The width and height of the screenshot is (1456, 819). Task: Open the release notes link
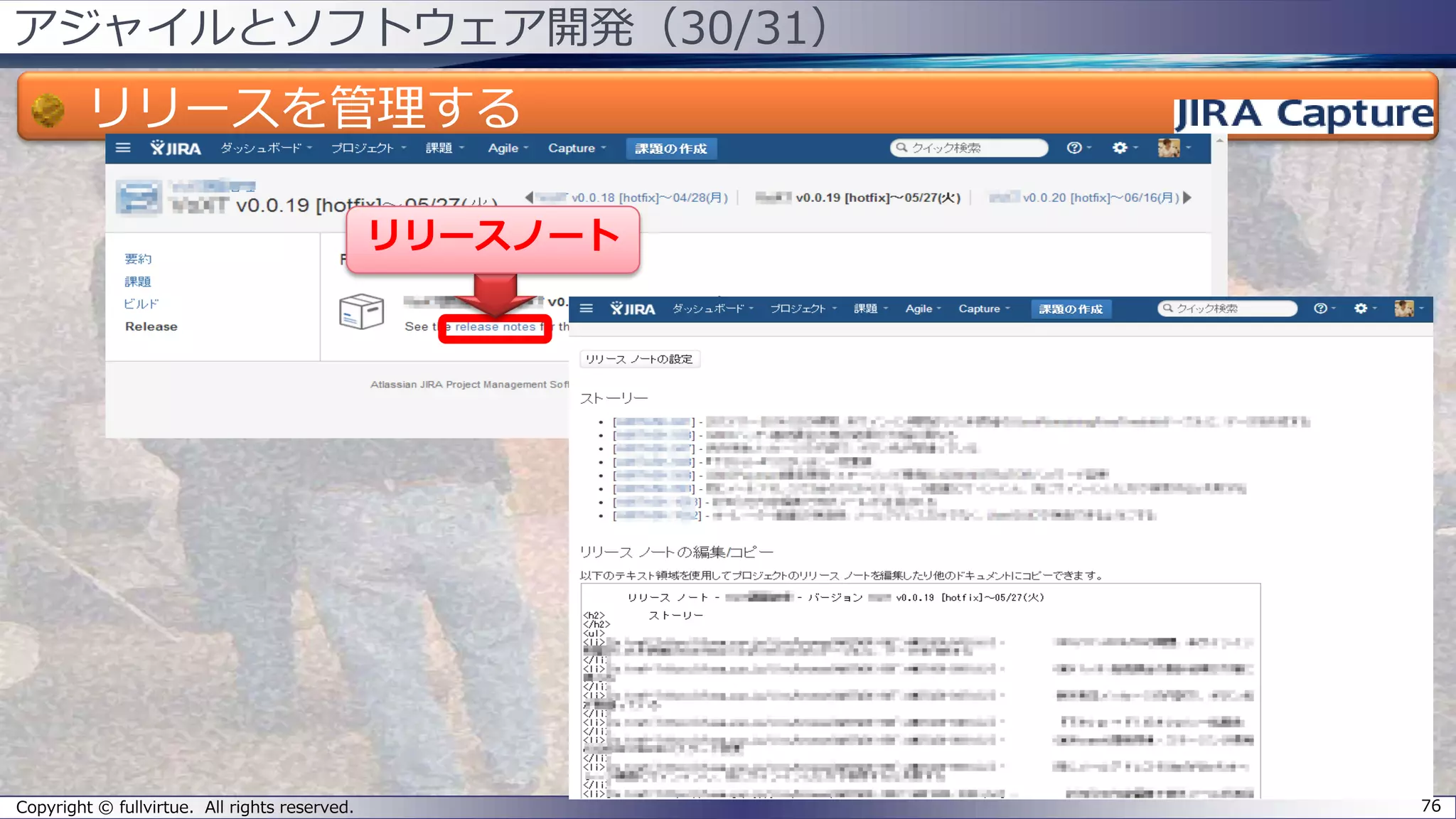tap(495, 327)
